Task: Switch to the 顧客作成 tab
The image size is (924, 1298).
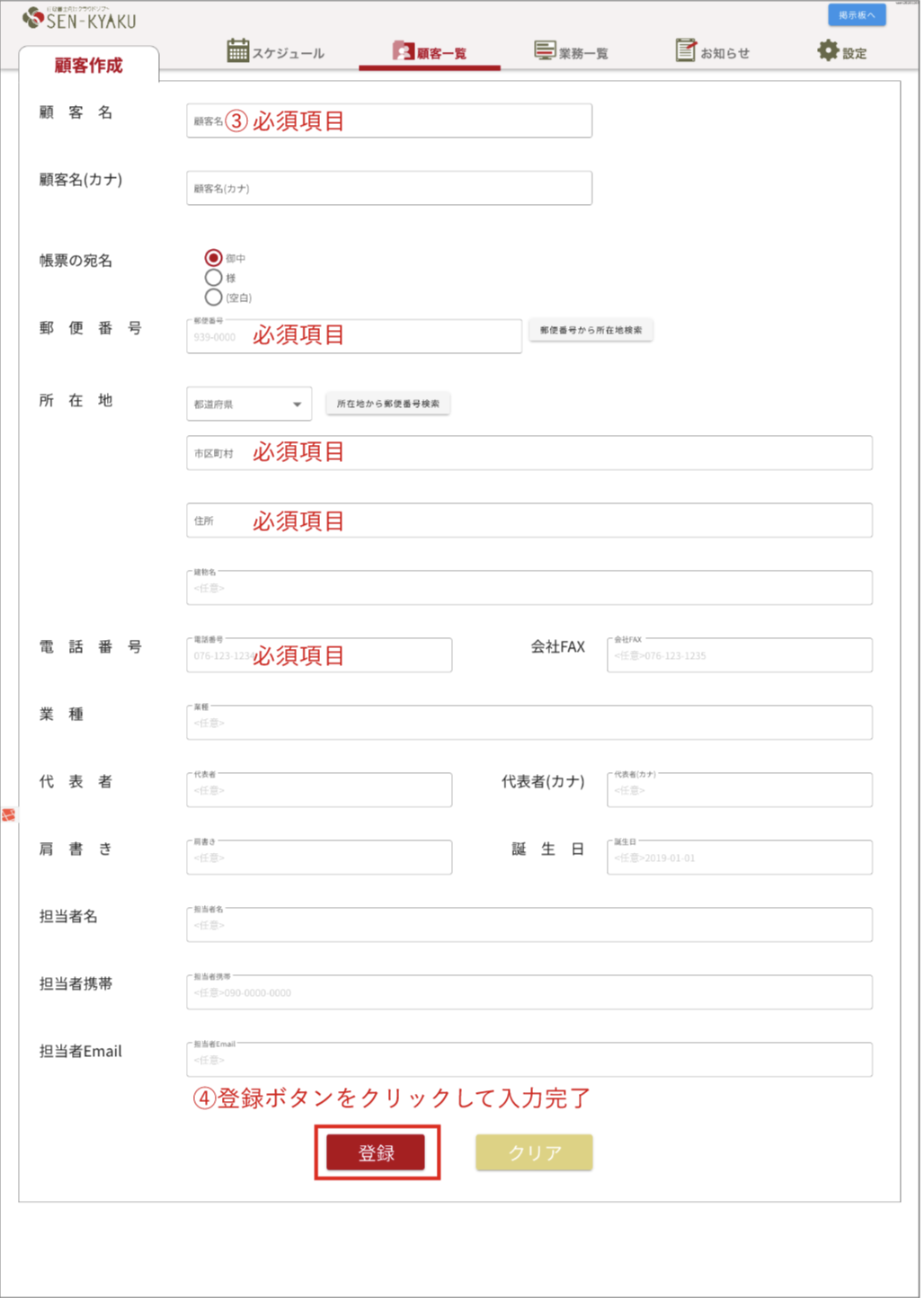Action: [87, 66]
